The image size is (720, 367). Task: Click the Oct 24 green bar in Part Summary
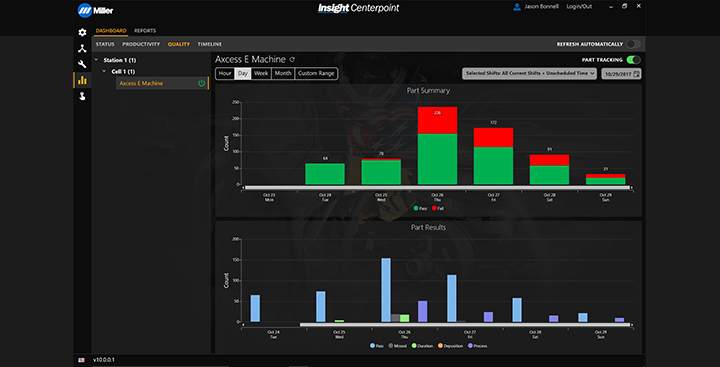pyautogui.click(x=325, y=174)
